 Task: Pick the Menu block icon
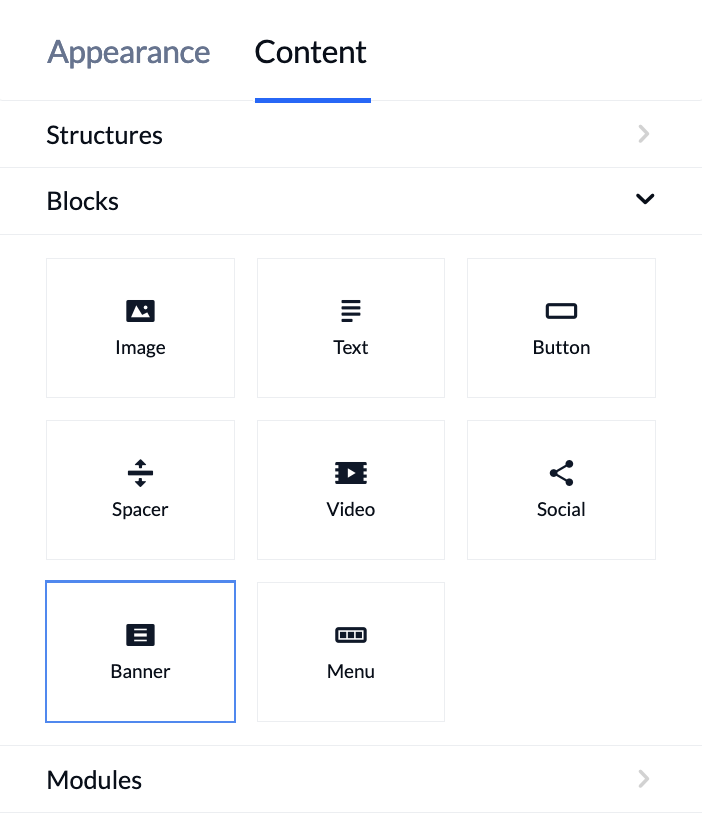tap(351, 635)
